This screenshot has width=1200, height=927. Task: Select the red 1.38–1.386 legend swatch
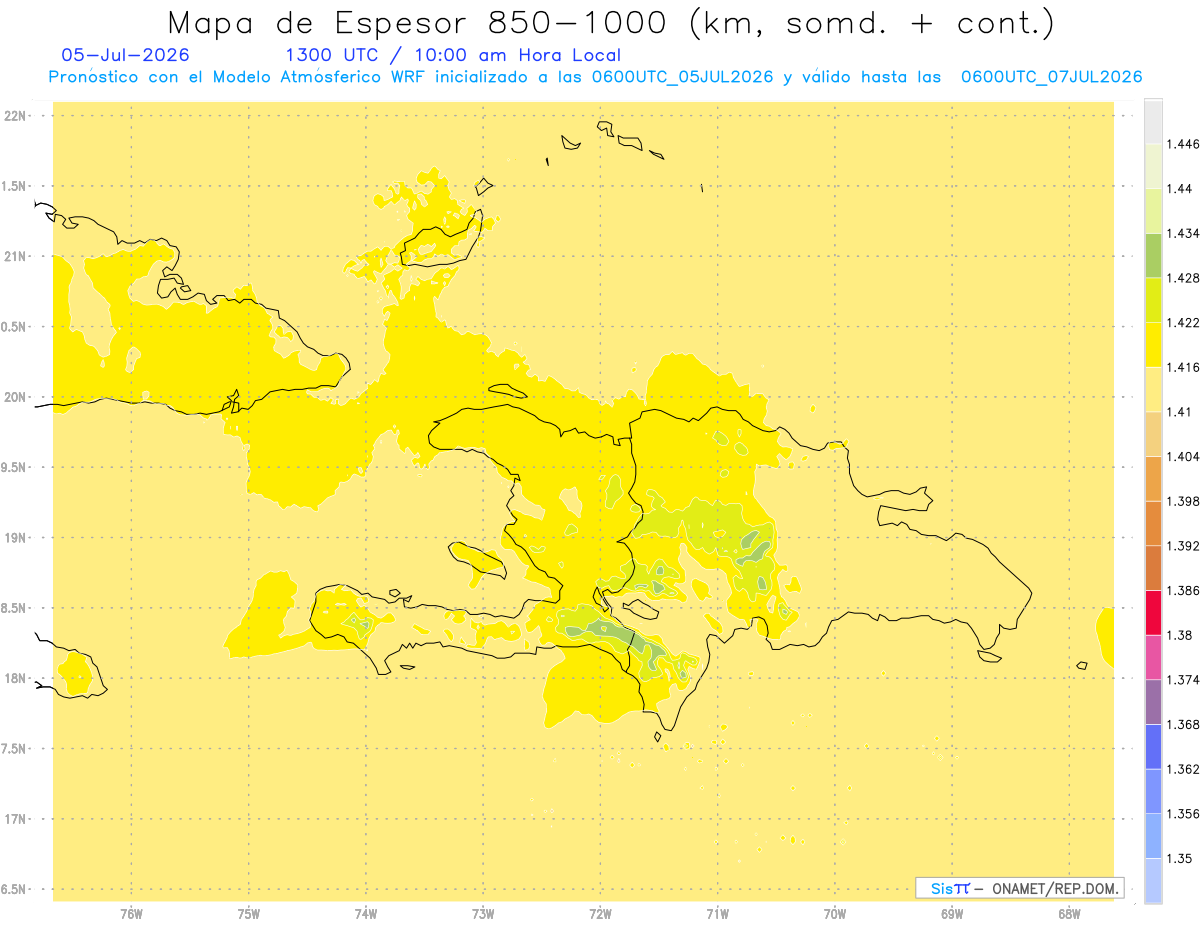[x=1153, y=612]
